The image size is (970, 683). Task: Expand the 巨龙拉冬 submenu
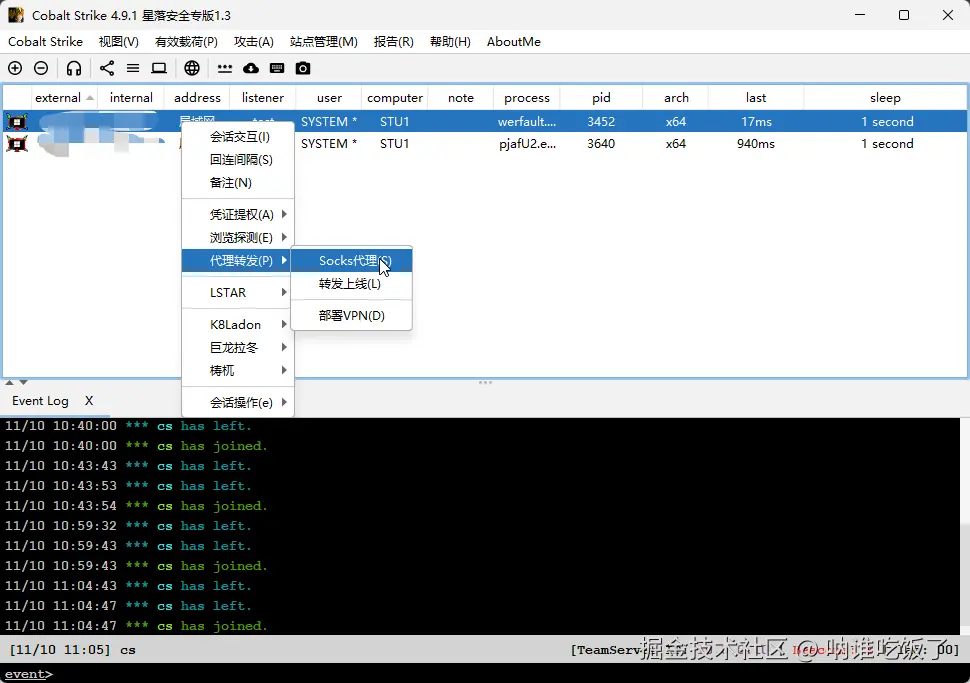238,347
